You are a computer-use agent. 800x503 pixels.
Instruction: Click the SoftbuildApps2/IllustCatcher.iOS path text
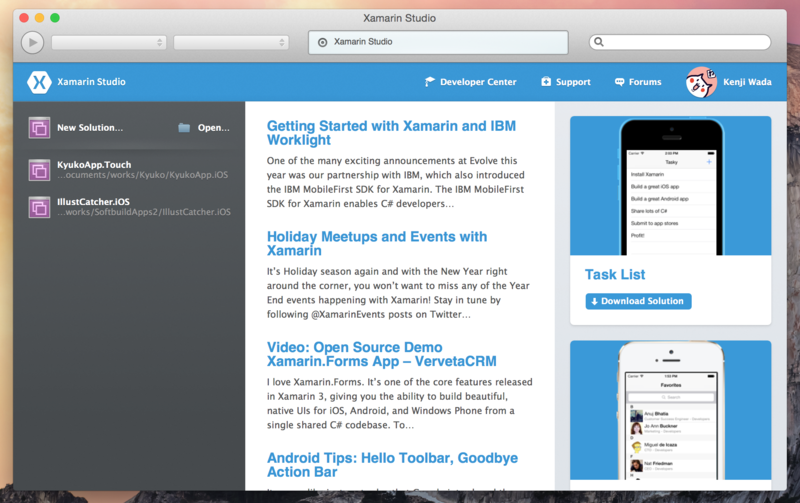click(144, 212)
